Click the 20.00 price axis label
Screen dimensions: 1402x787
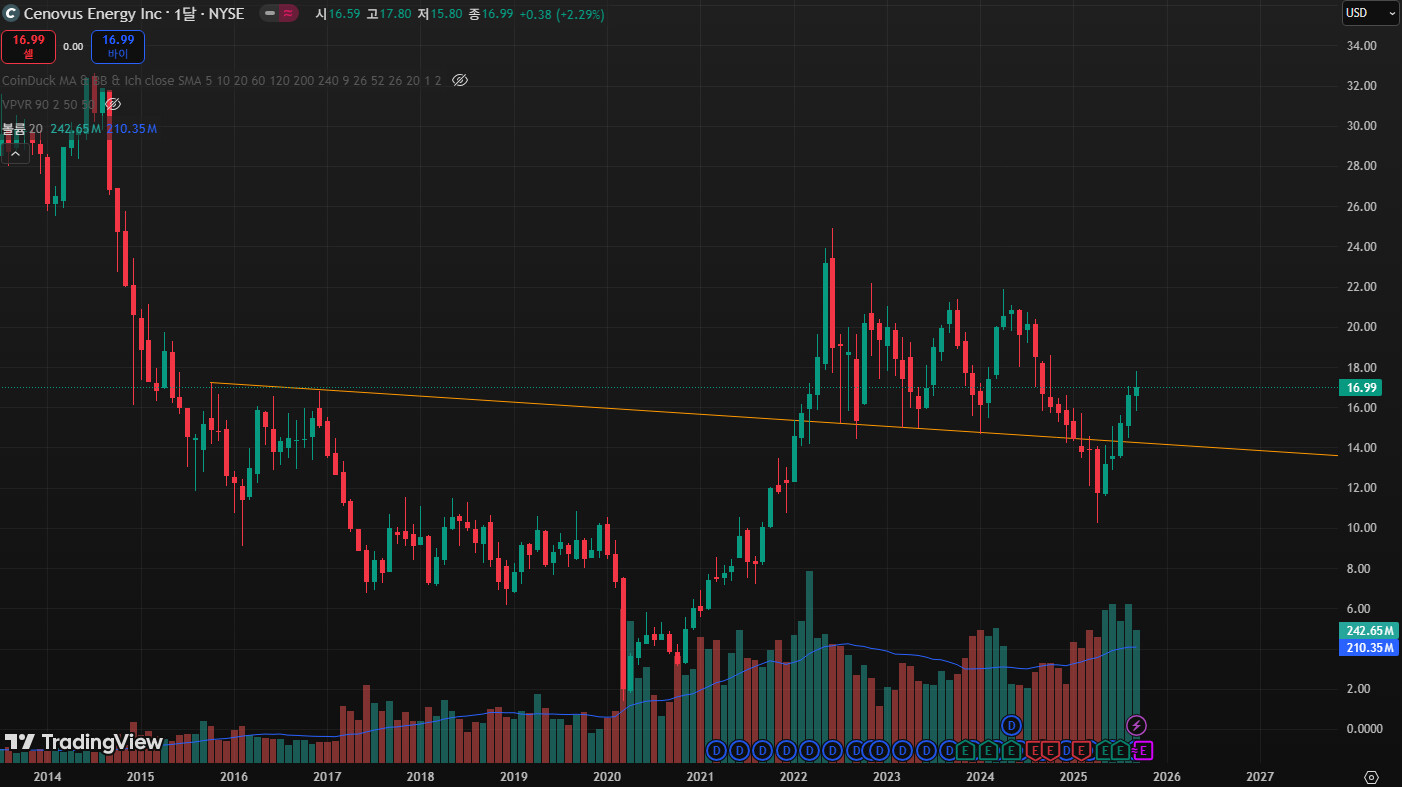[x=1362, y=327]
